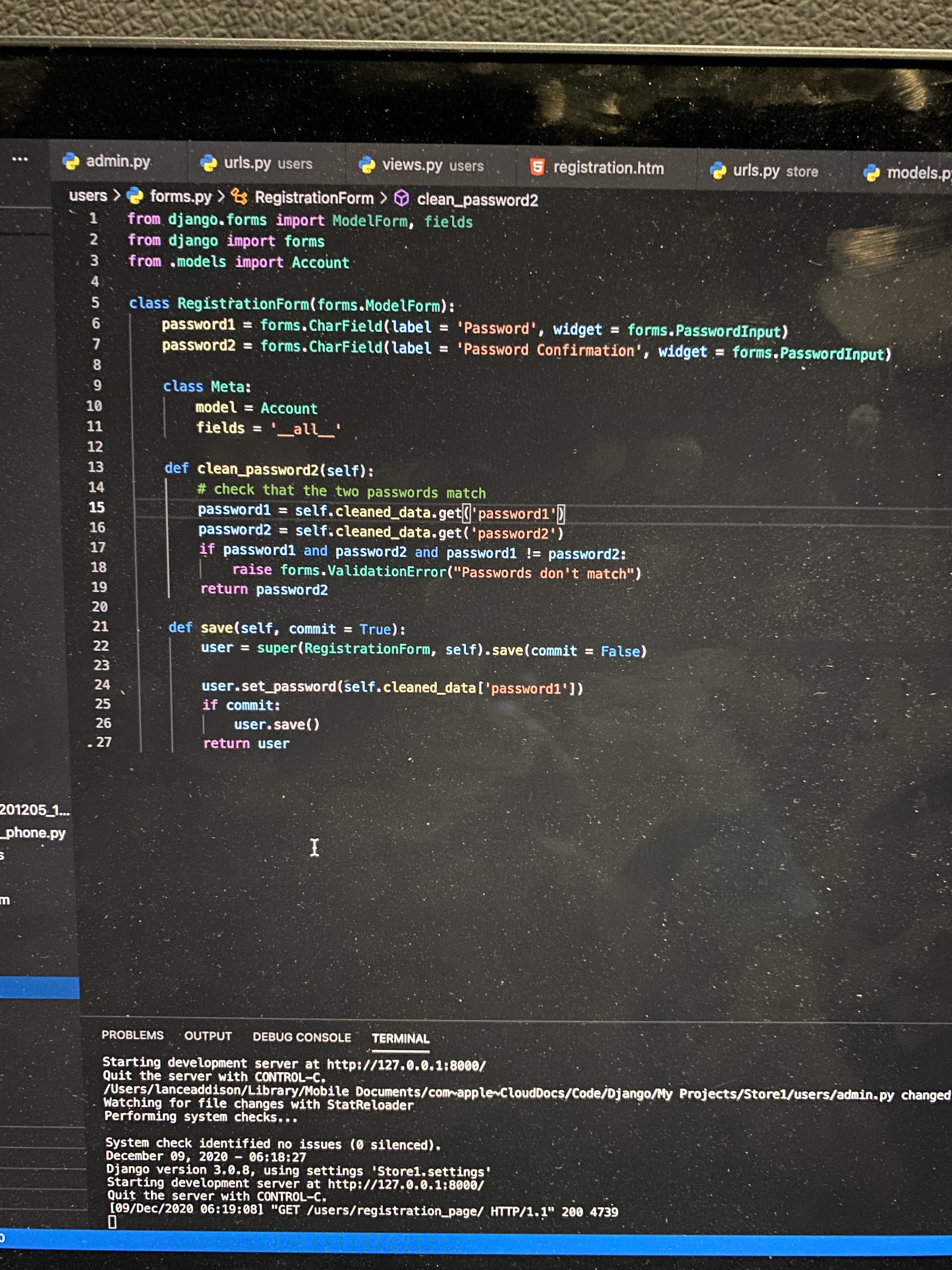Click the Python icon on urls.py store tab
Viewport: 952px width, 1270px height.
click(718, 170)
